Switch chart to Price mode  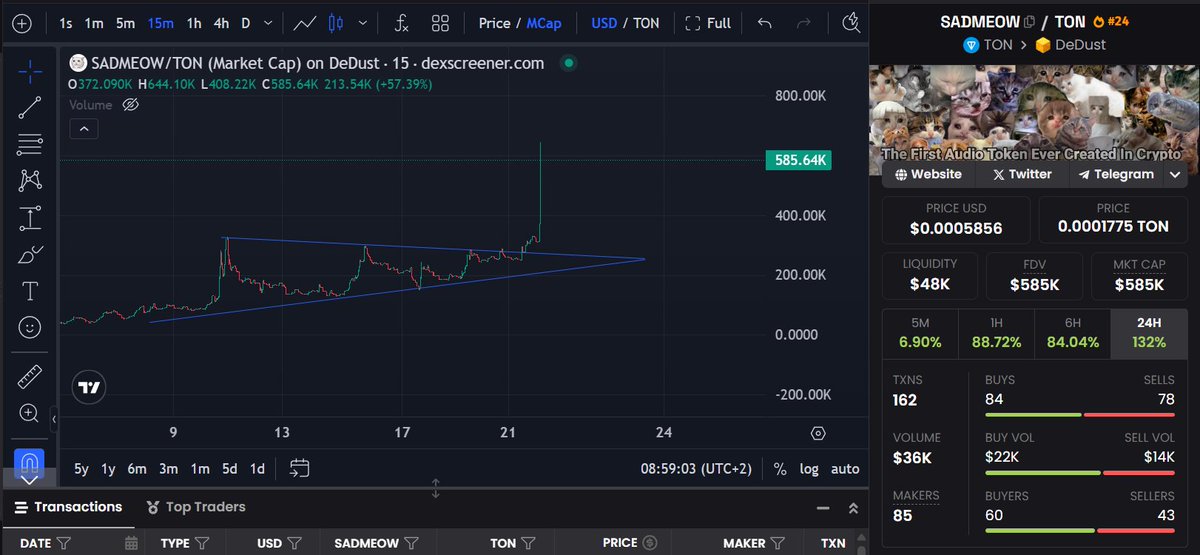[494, 23]
